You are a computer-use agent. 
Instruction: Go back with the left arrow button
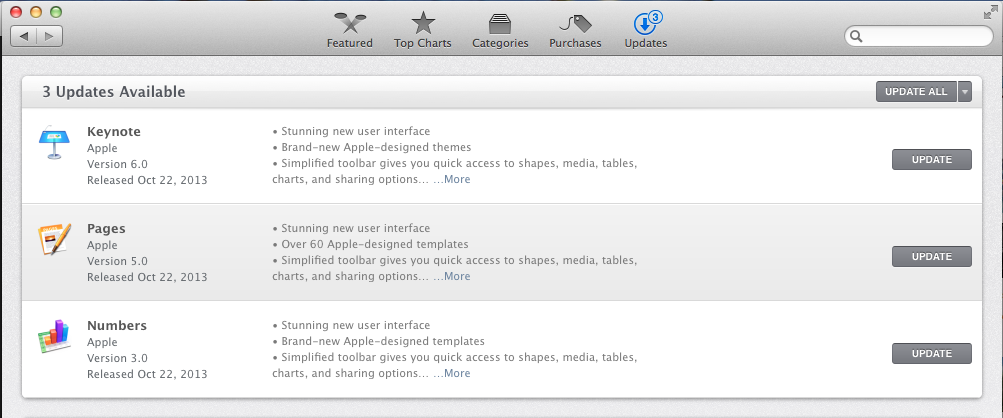pyautogui.click(x=24, y=36)
